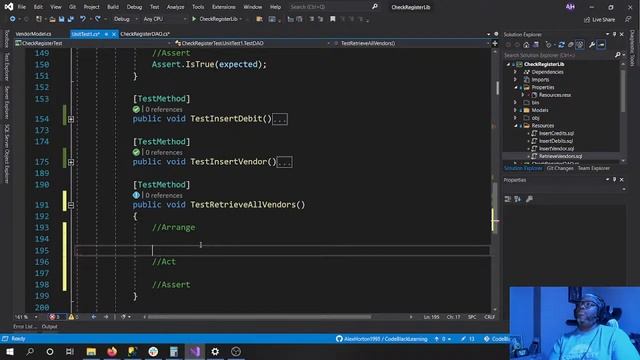The height and width of the screenshot is (360, 640).
Task: Click the Preview Selected Items icon in Solution Explorer
Action: [x=601, y=45]
